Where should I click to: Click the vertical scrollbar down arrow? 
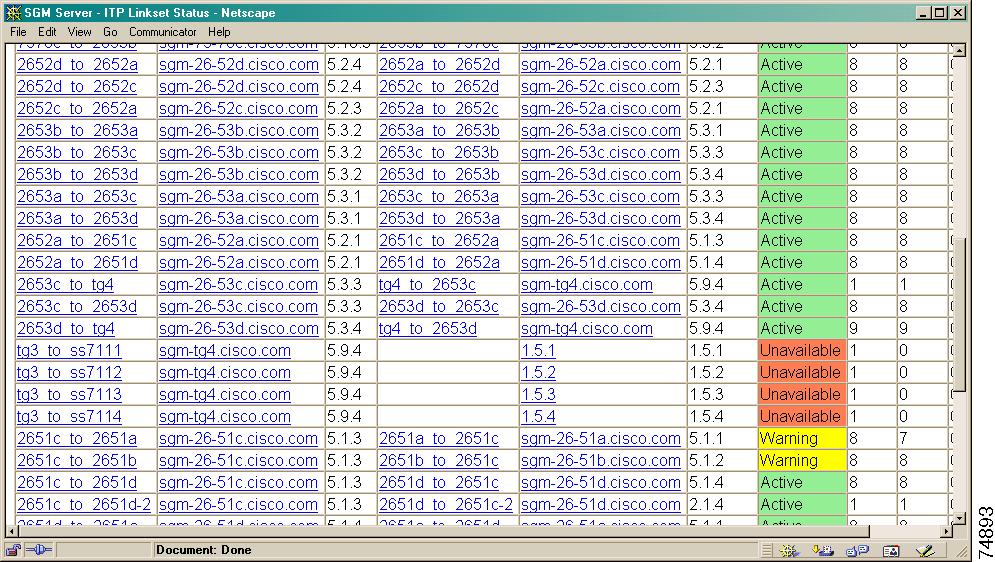click(x=959, y=519)
